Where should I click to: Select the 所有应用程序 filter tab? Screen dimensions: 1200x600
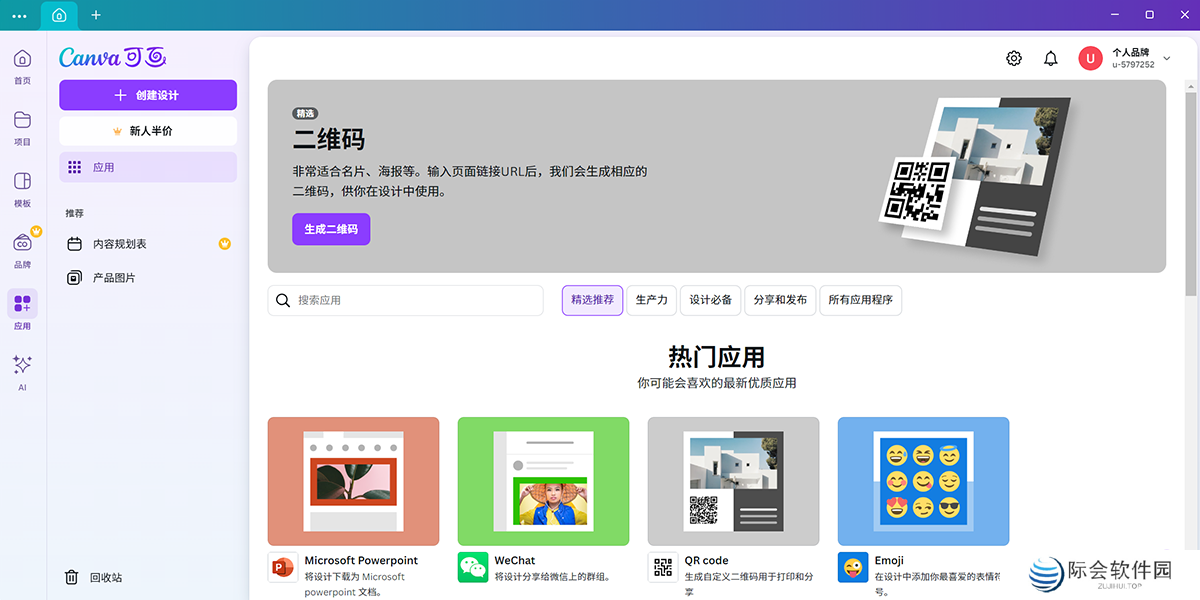(860, 300)
